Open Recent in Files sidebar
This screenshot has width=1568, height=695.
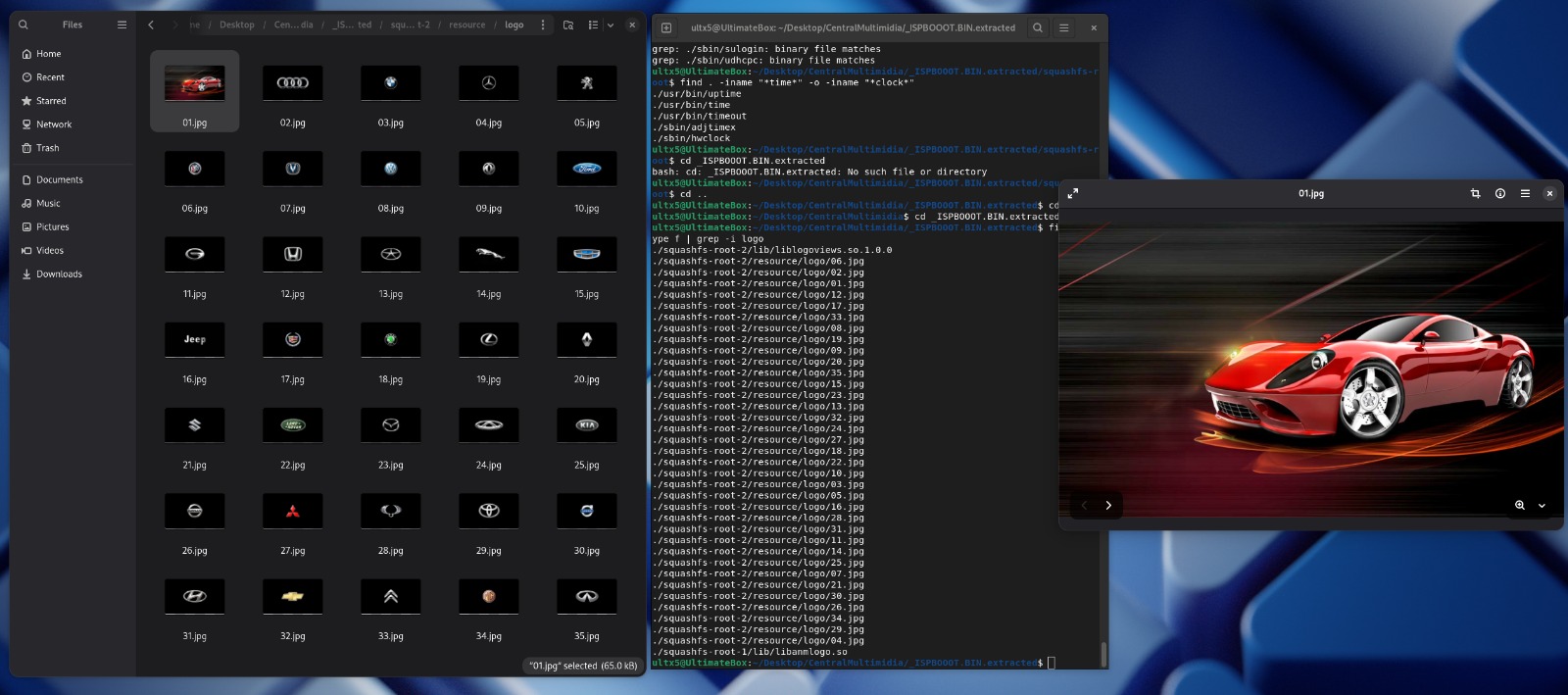pyautogui.click(x=73, y=77)
